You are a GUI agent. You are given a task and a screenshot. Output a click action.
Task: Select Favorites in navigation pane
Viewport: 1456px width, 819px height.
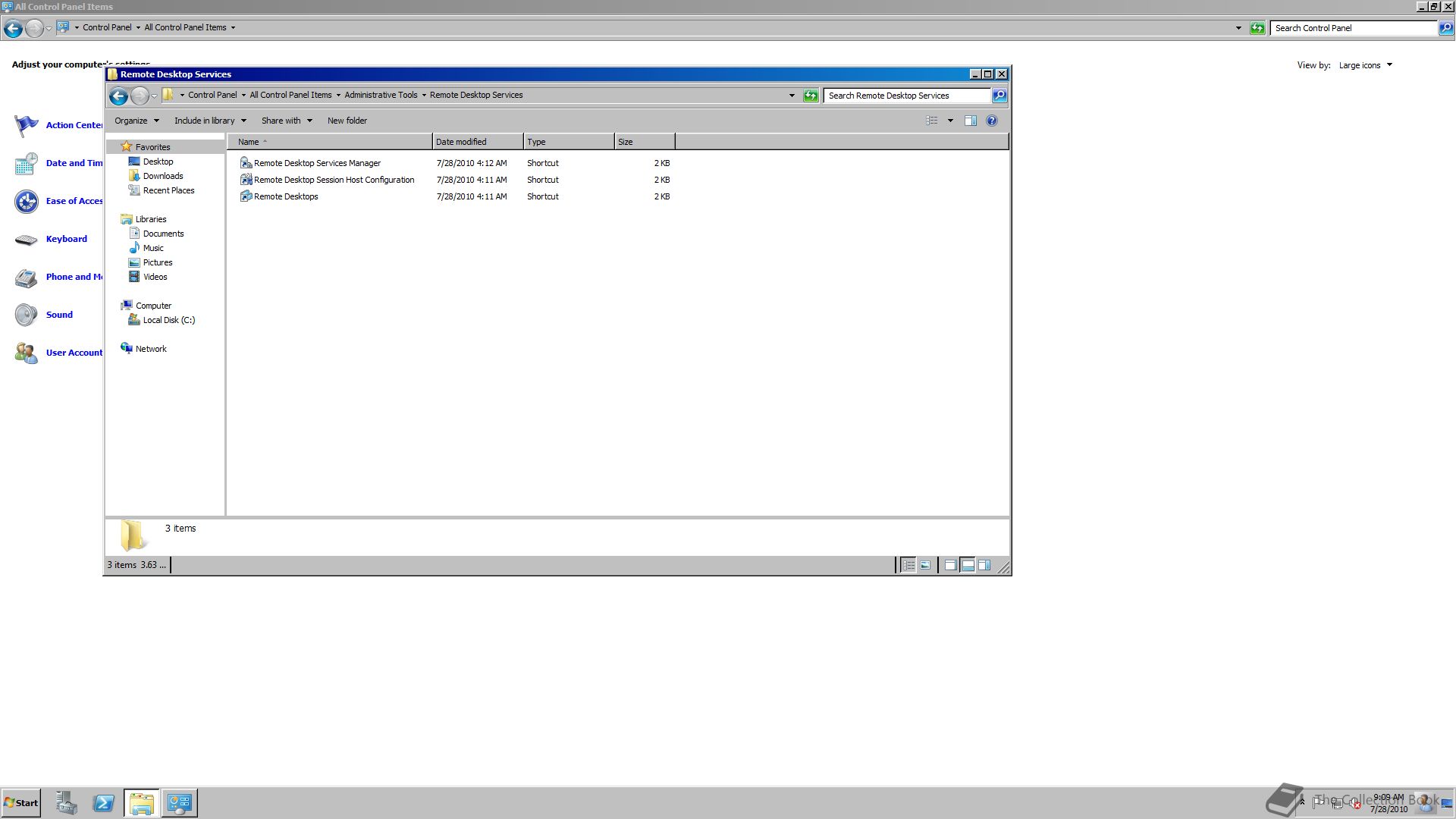click(152, 147)
